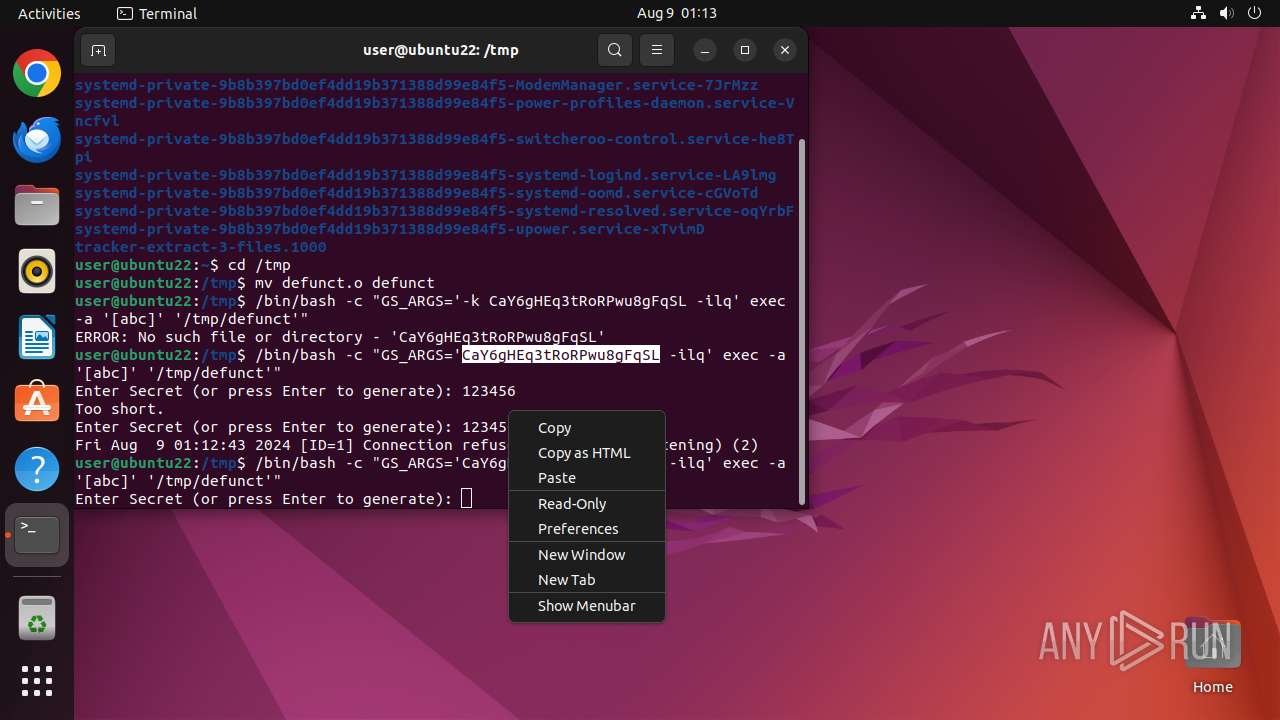Choose Copy from the context menu

pyautogui.click(x=587, y=427)
